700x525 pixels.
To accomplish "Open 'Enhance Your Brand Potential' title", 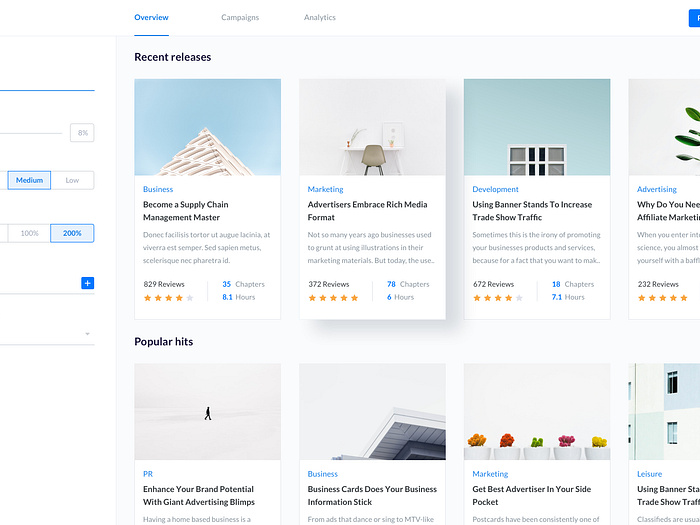I will point(199,496).
